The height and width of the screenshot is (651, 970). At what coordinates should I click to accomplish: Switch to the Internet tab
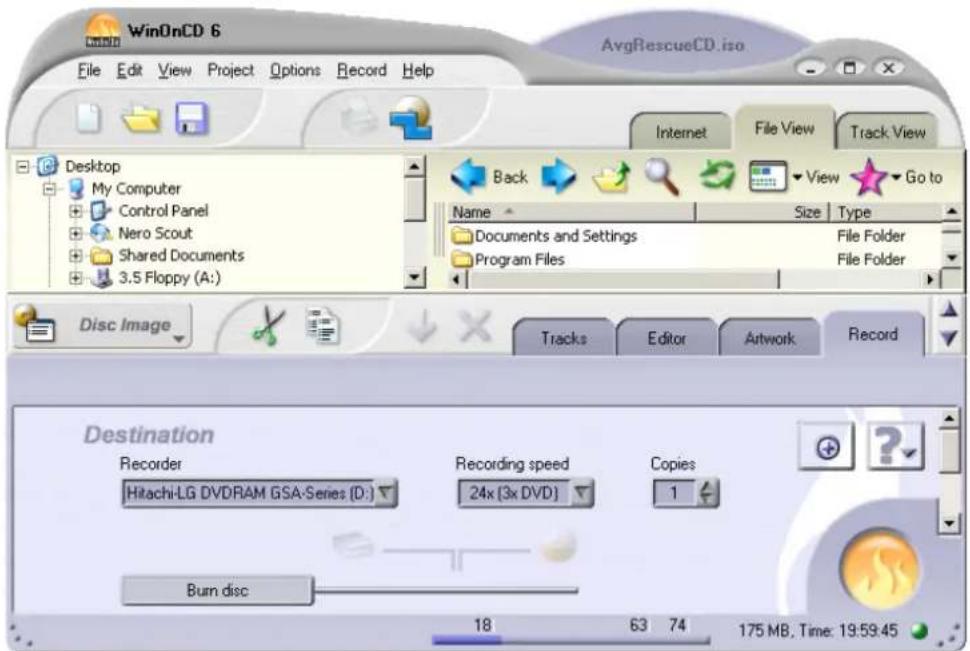(x=680, y=132)
